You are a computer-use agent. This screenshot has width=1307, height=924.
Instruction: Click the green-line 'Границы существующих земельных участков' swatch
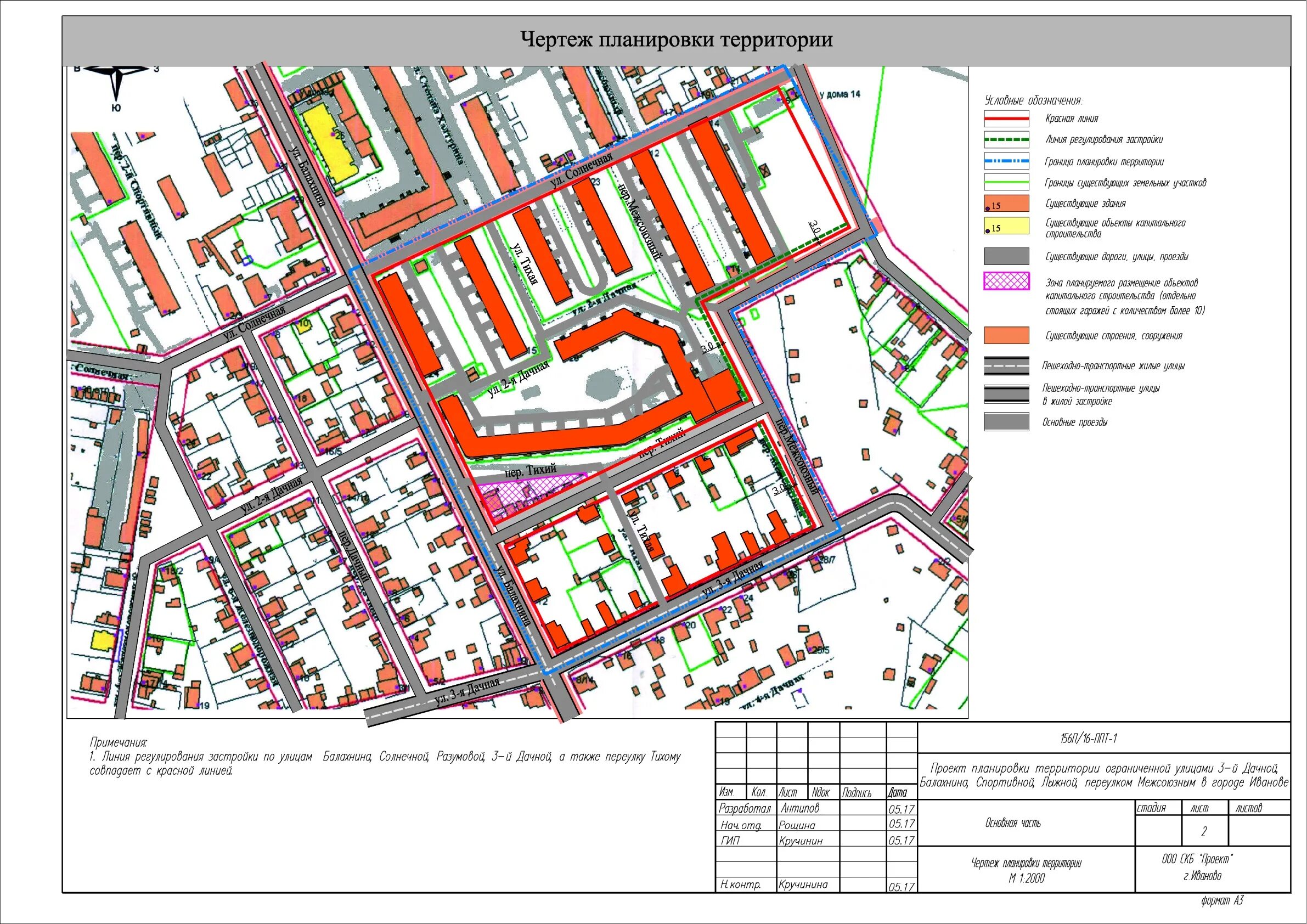click(x=1006, y=182)
